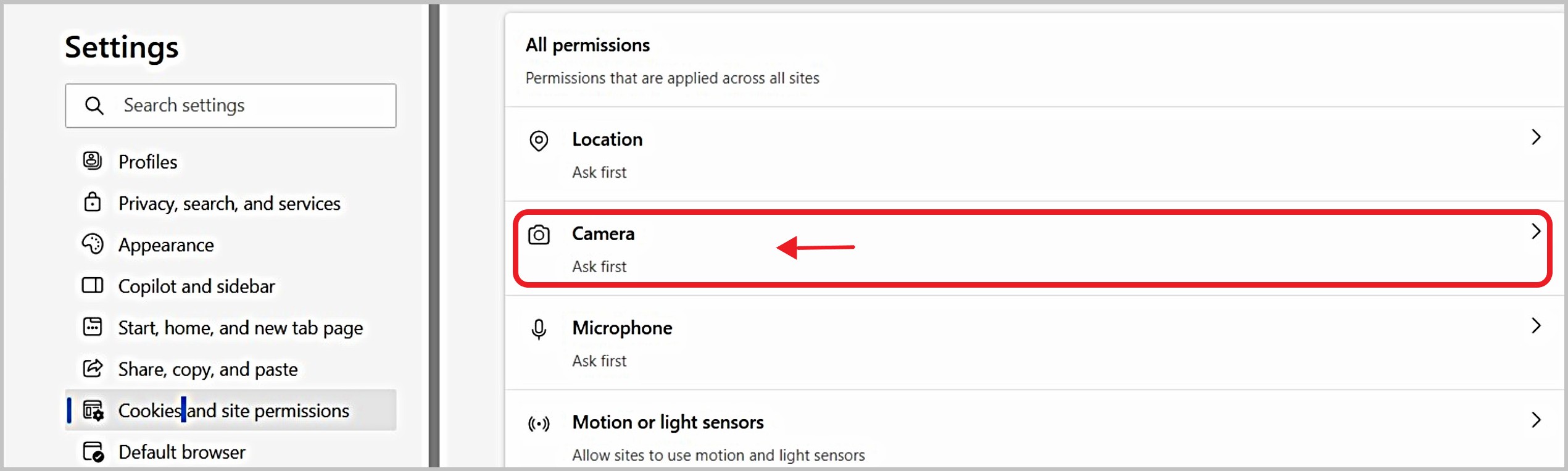1568x471 pixels.
Task: Click the Location pin icon
Action: click(539, 141)
